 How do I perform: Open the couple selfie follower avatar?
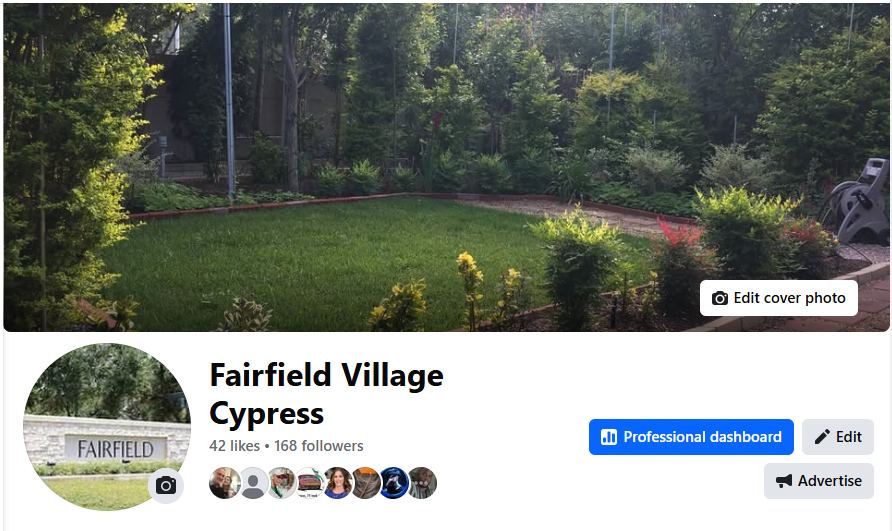(x=225, y=483)
